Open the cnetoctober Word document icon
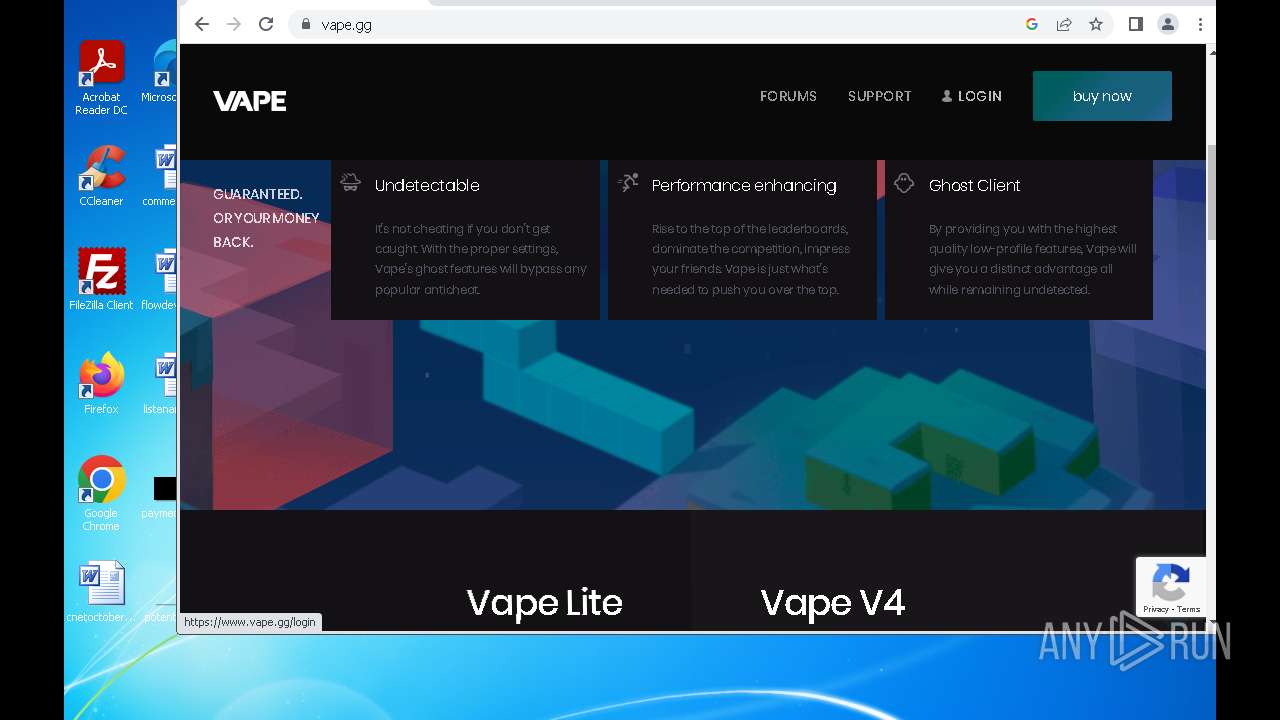 [x=101, y=592]
